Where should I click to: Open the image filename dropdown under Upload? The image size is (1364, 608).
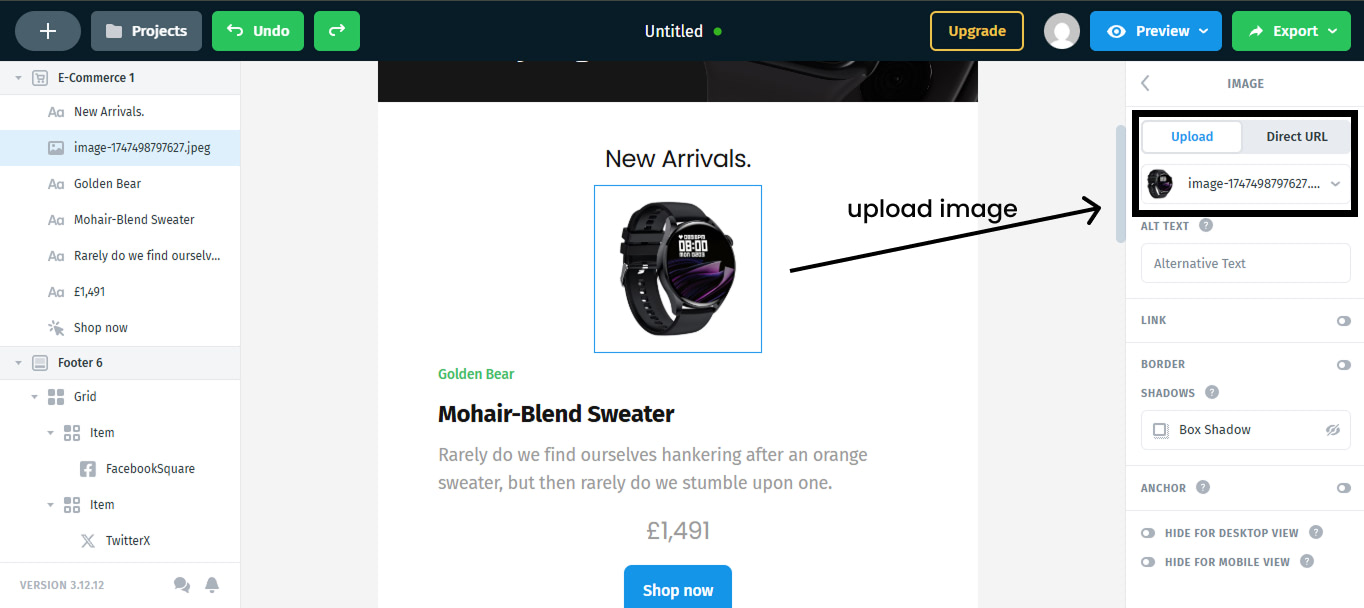1334,184
